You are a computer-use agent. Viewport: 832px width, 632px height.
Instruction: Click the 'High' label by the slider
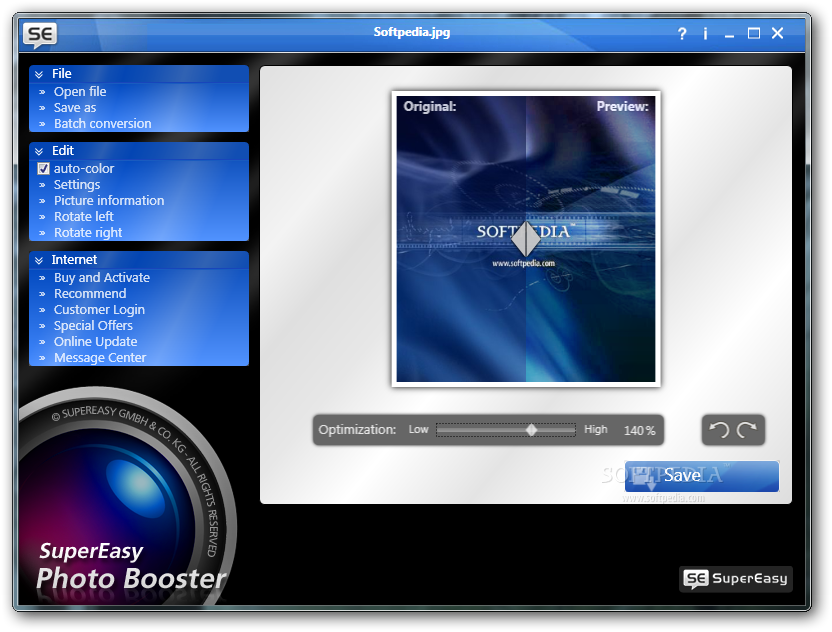click(x=595, y=429)
